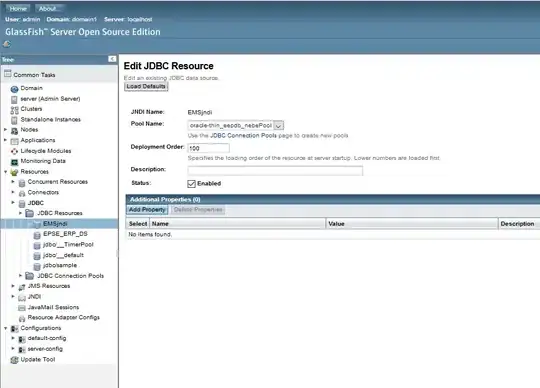Screen dimensions: 540x388
Task: Click the JDBC Resources folder icon
Action: tap(30, 213)
